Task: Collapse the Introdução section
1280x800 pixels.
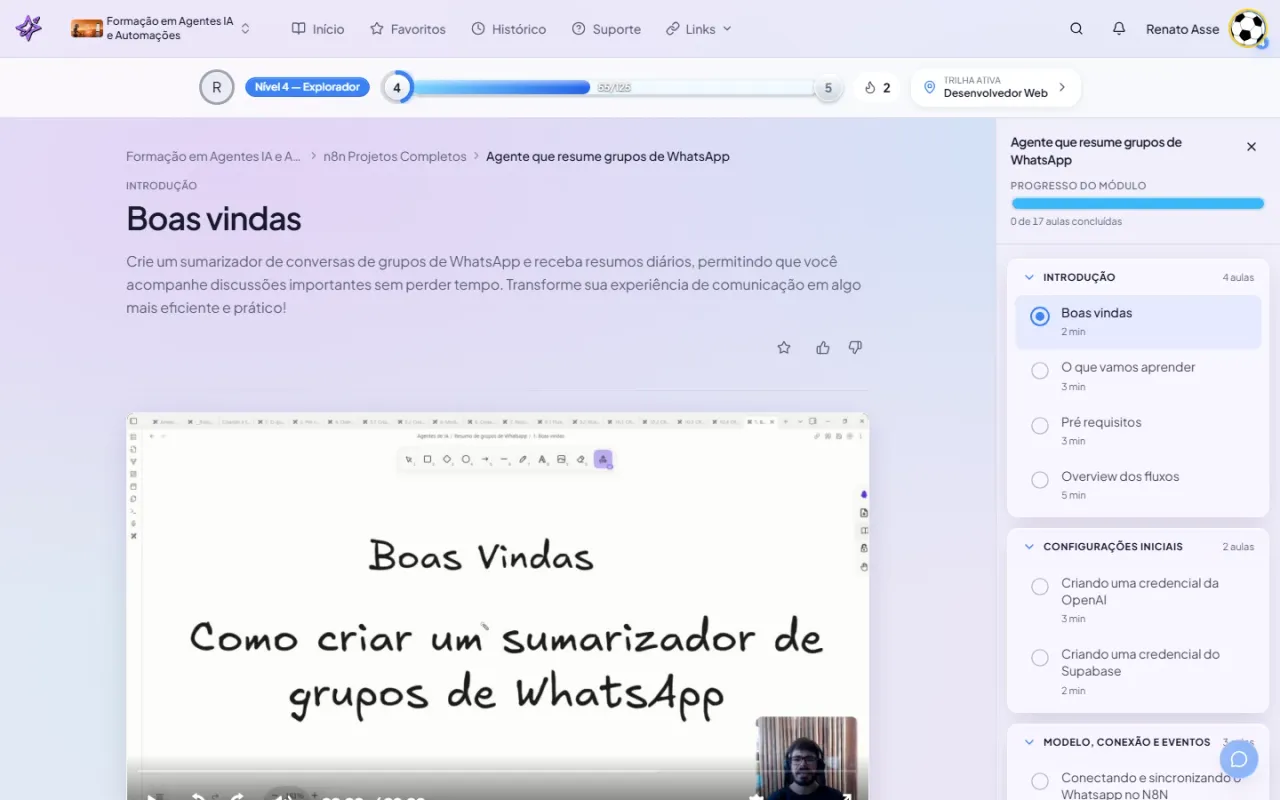Action: pos(1029,277)
